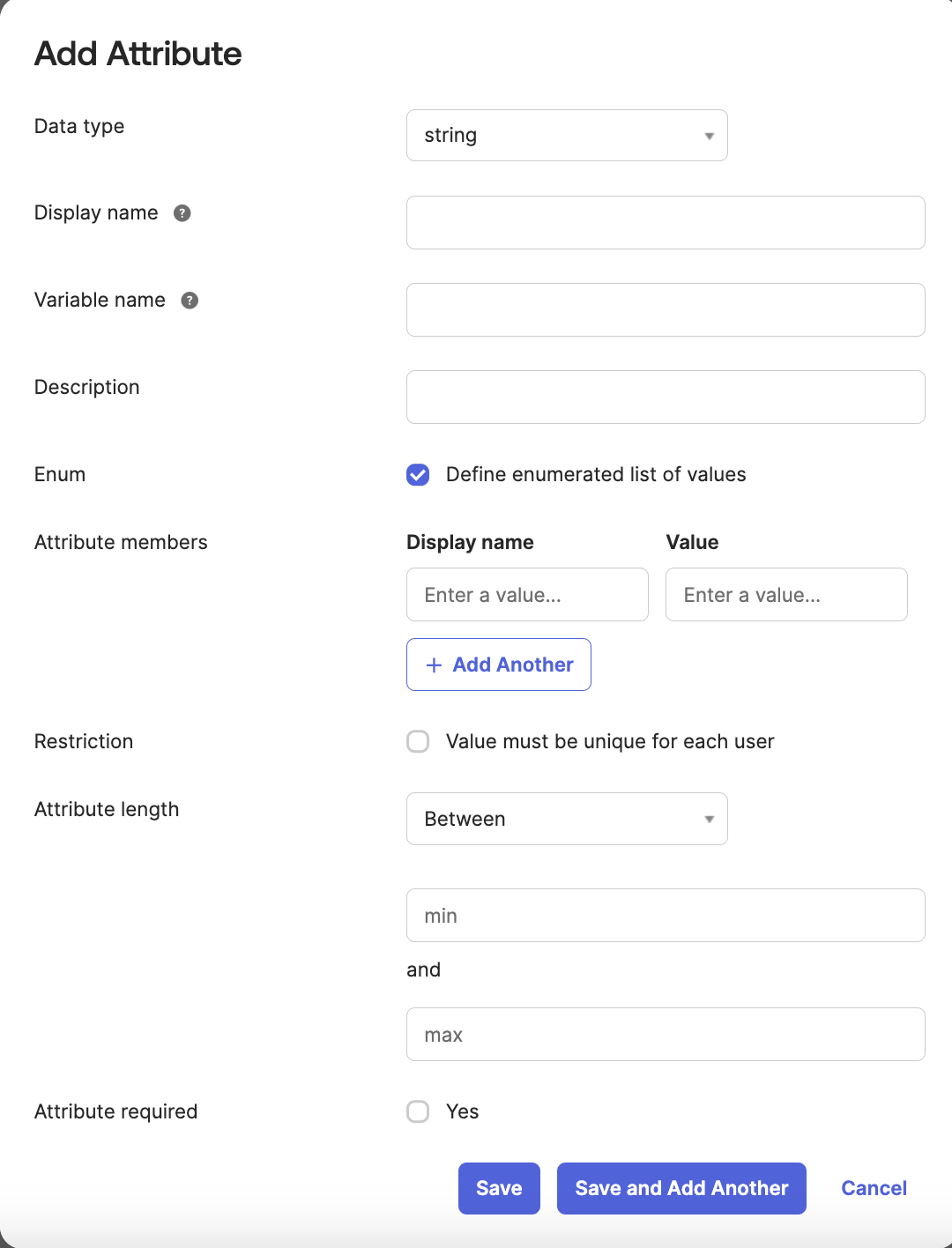
Task: Open the Data type string dropdown
Action: [x=567, y=135]
